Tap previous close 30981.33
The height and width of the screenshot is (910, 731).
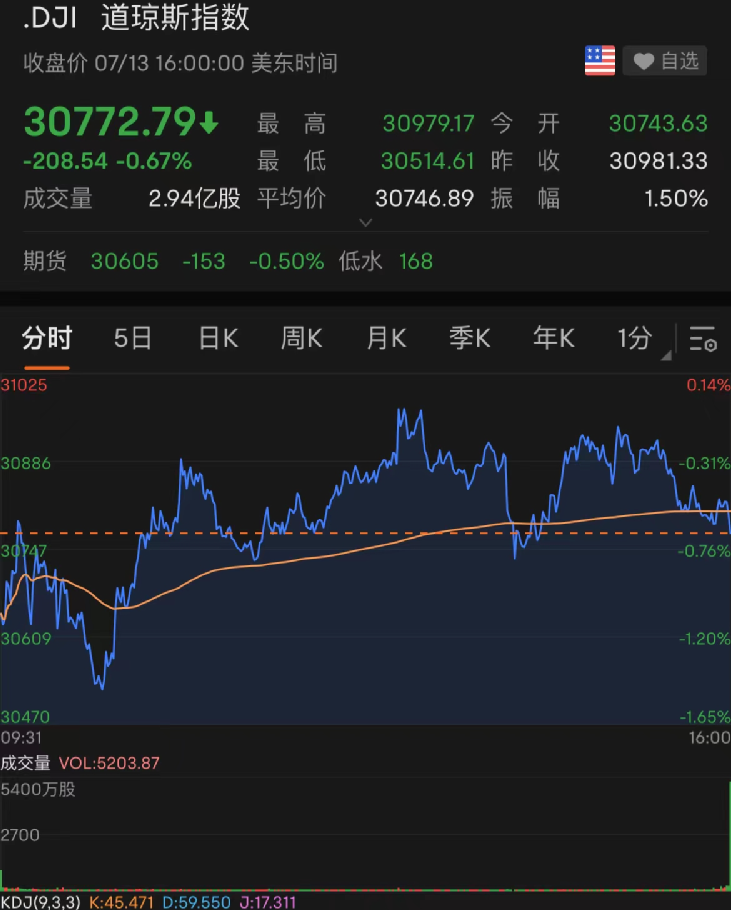[658, 161]
